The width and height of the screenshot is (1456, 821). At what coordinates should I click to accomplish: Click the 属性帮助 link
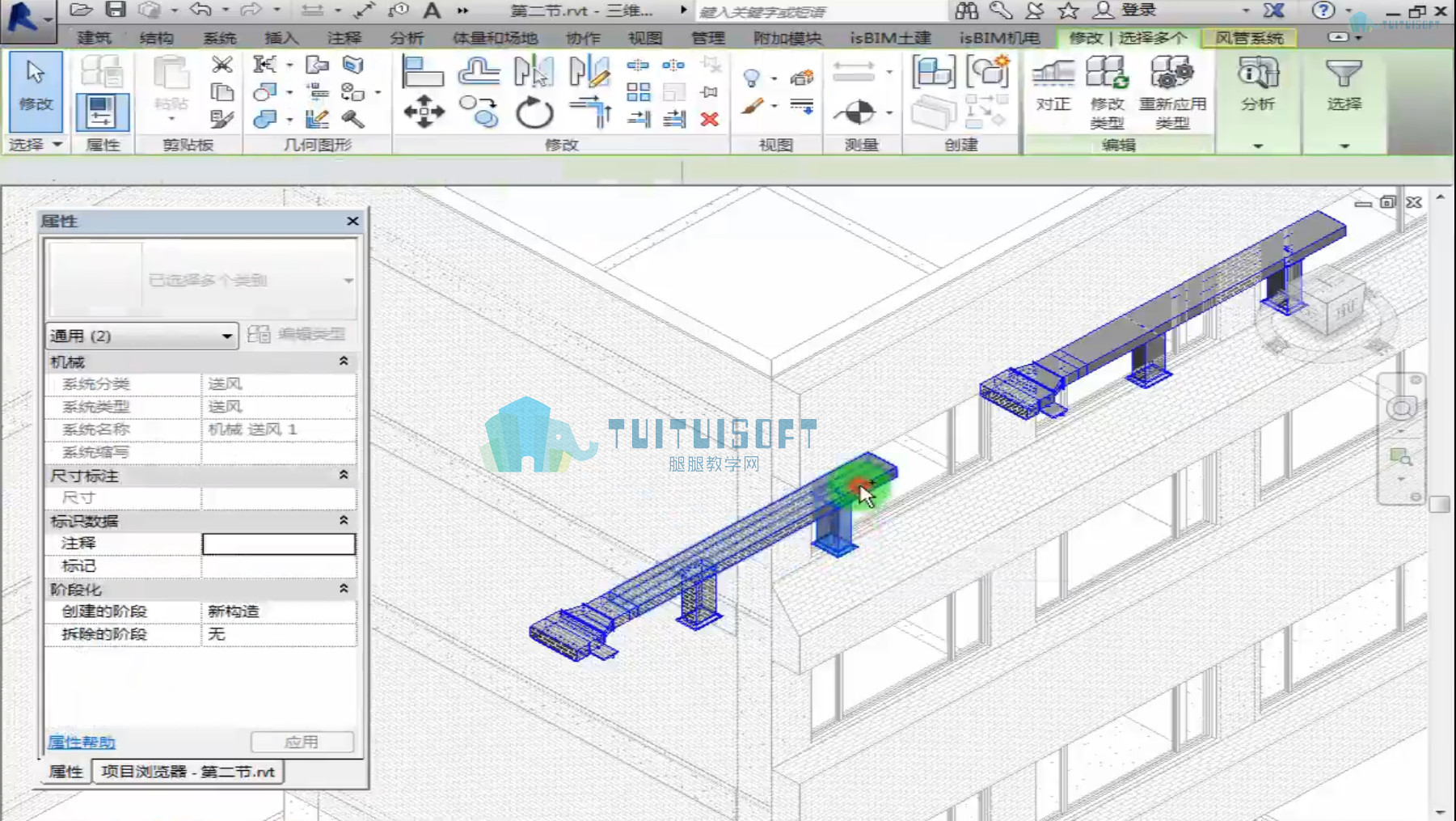(81, 742)
